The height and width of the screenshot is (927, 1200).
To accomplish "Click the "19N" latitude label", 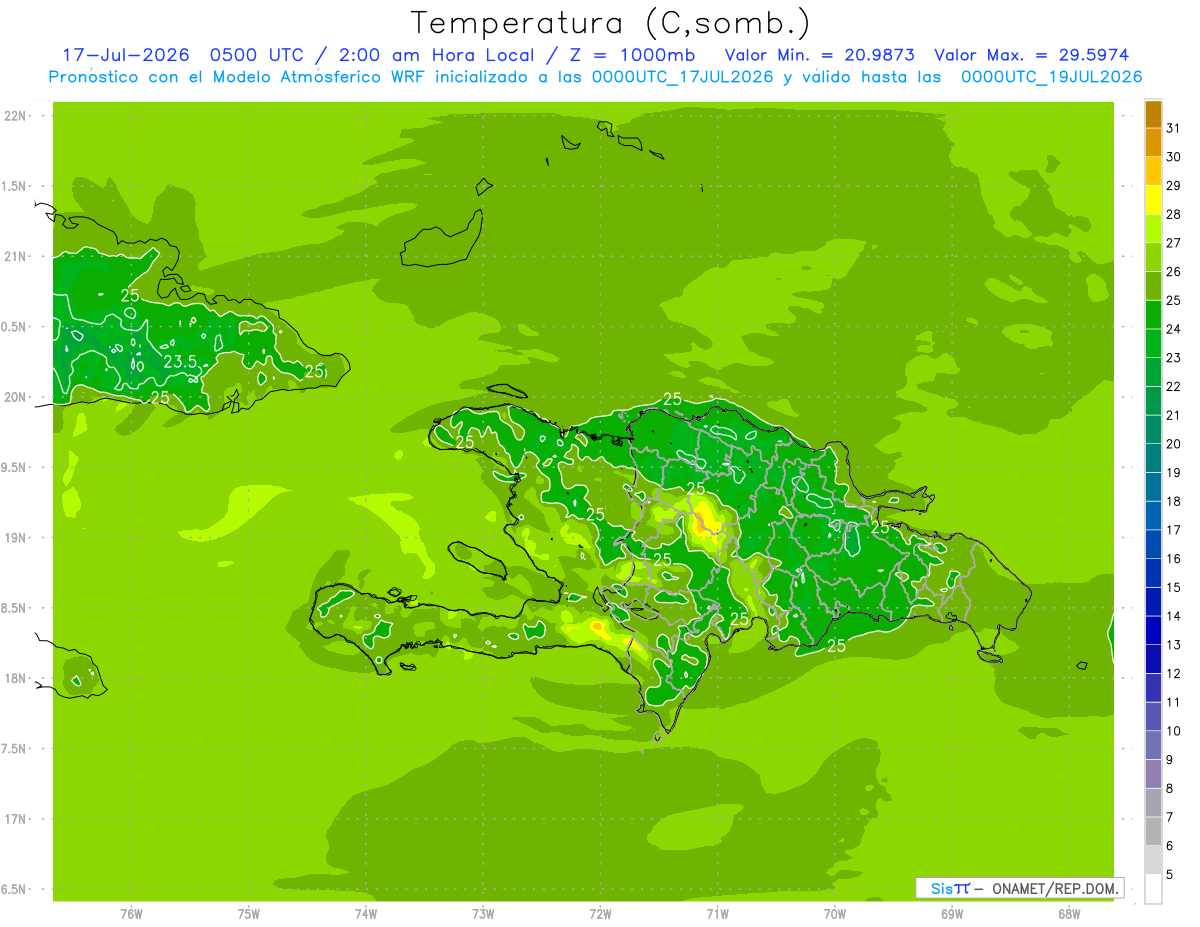I will coord(16,538).
